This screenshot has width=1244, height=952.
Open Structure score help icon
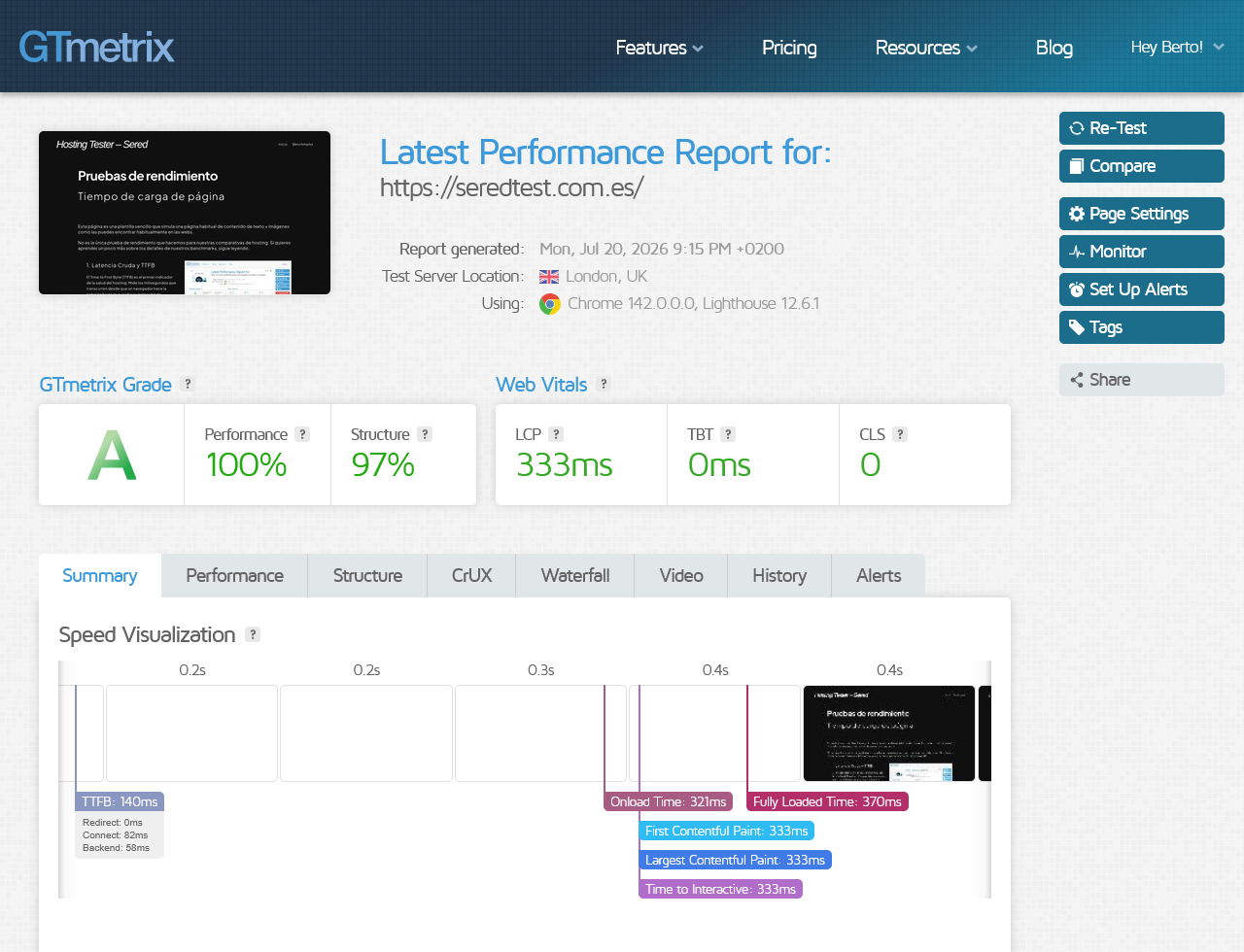[425, 434]
